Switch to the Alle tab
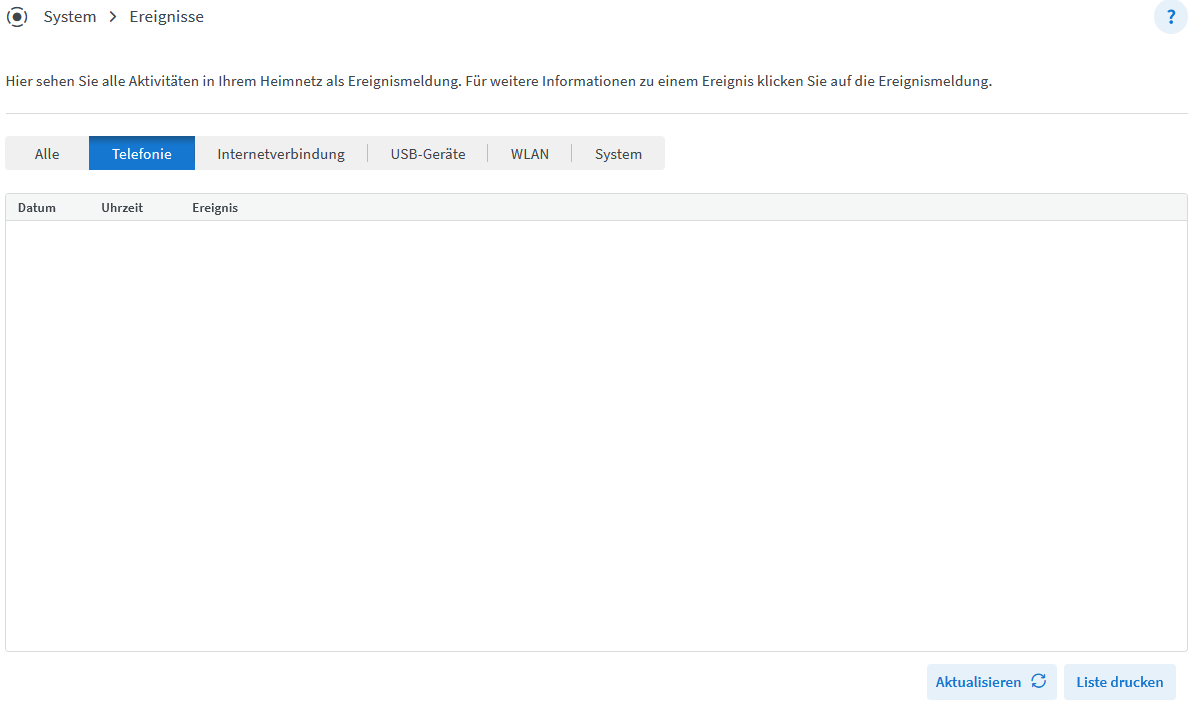This screenshot has width=1194, height=706. [x=47, y=154]
